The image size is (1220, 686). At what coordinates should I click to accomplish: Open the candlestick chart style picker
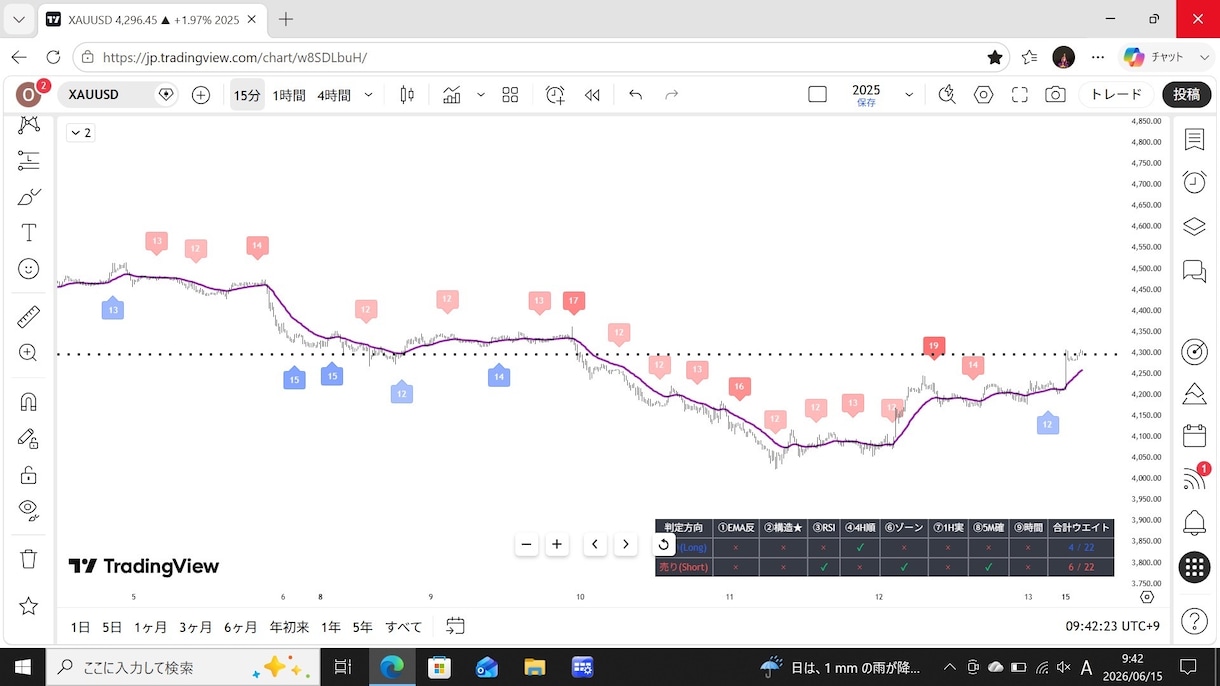pyautogui.click(x=407, y=95)
